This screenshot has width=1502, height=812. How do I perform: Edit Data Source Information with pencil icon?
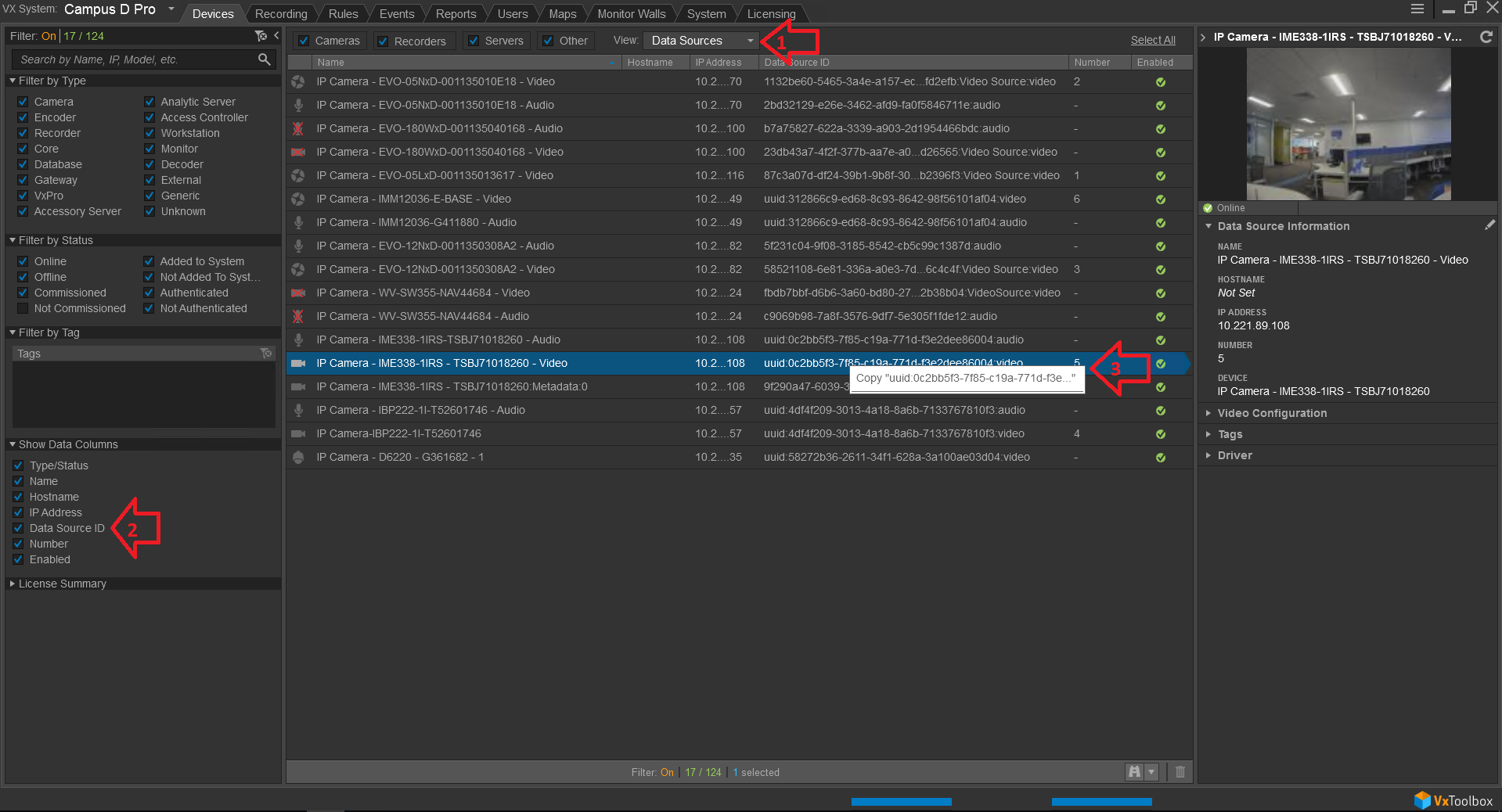[1490, 225]
